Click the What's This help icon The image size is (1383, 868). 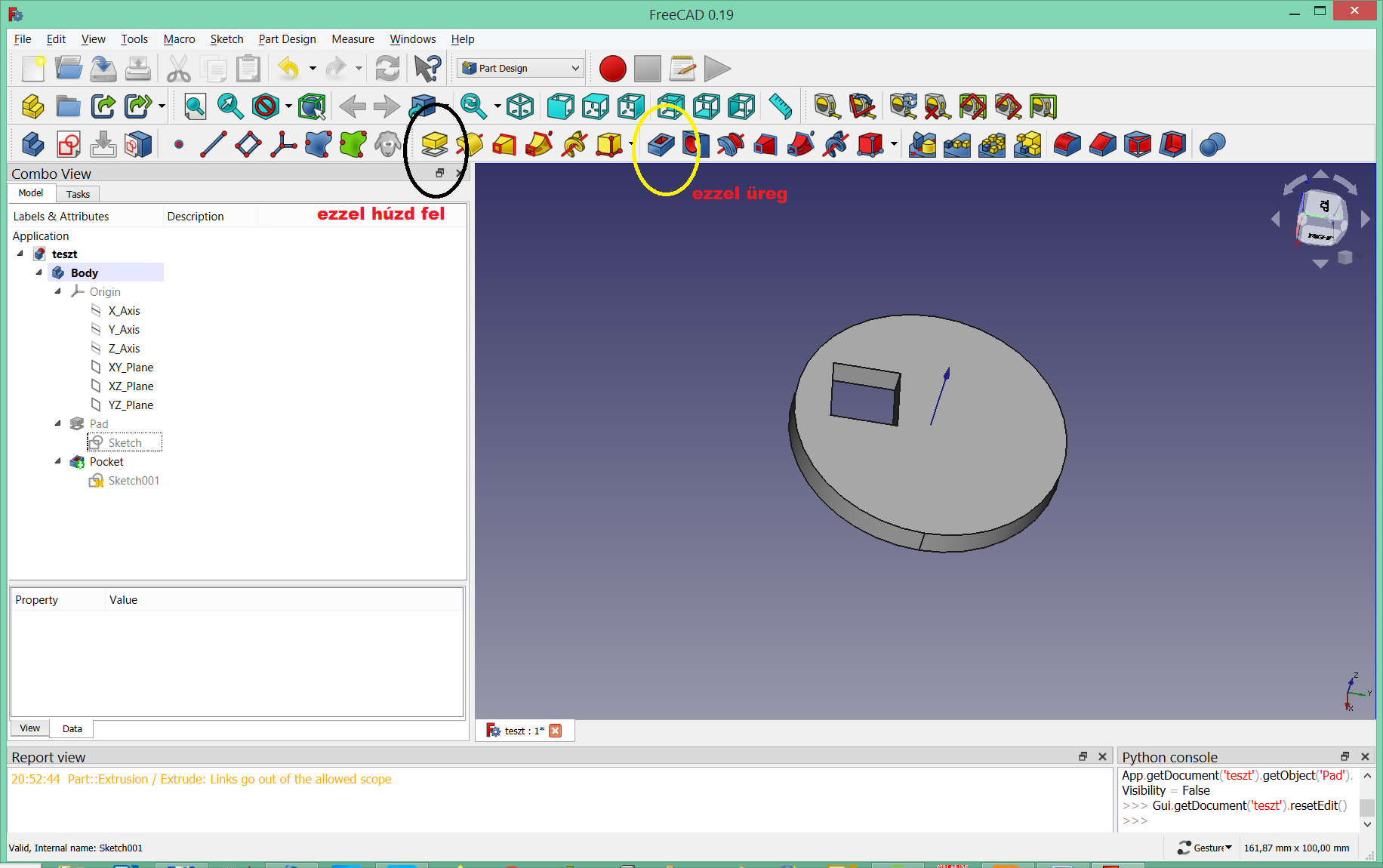tap(428, 69)
